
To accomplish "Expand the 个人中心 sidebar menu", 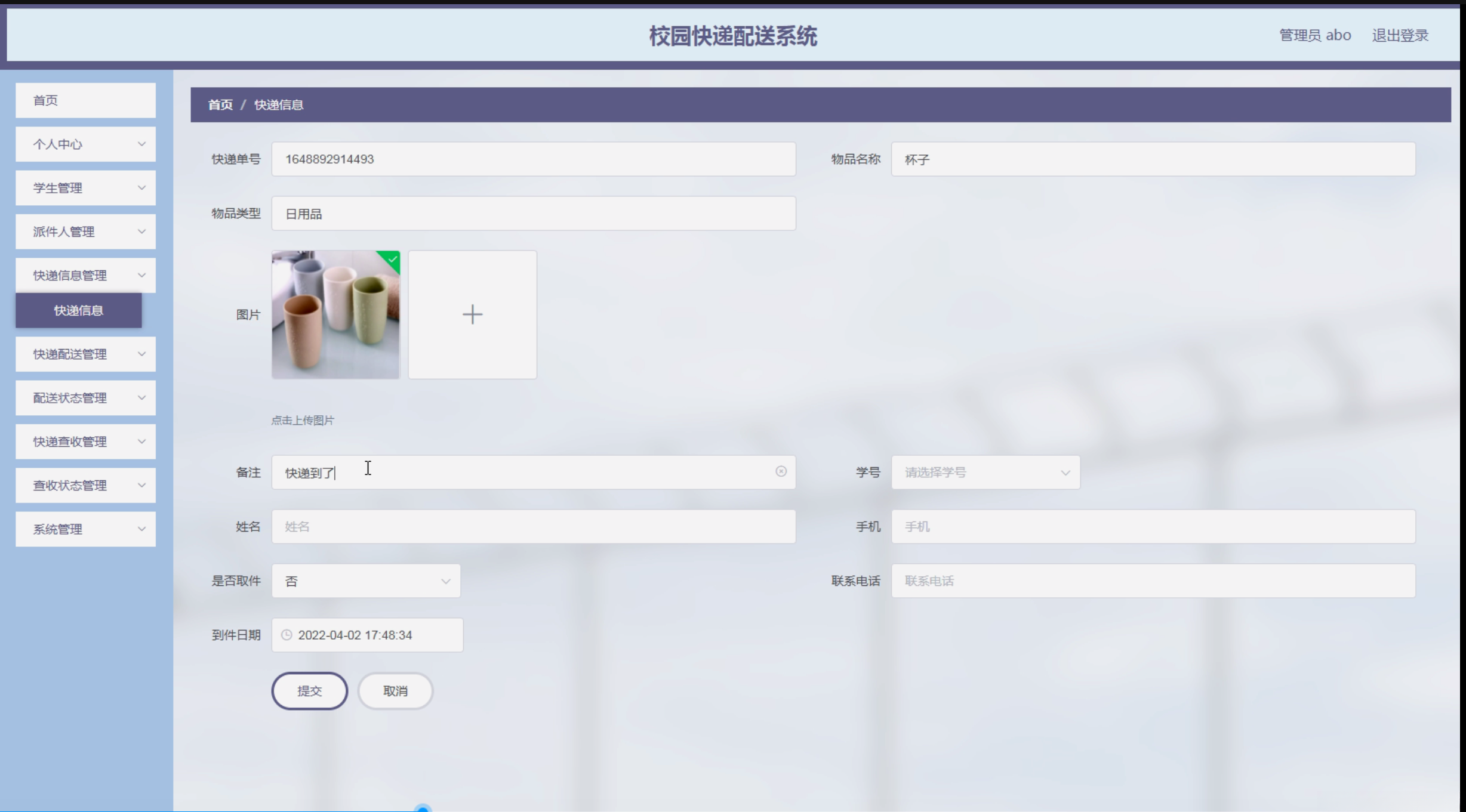I will pos(85,144).
